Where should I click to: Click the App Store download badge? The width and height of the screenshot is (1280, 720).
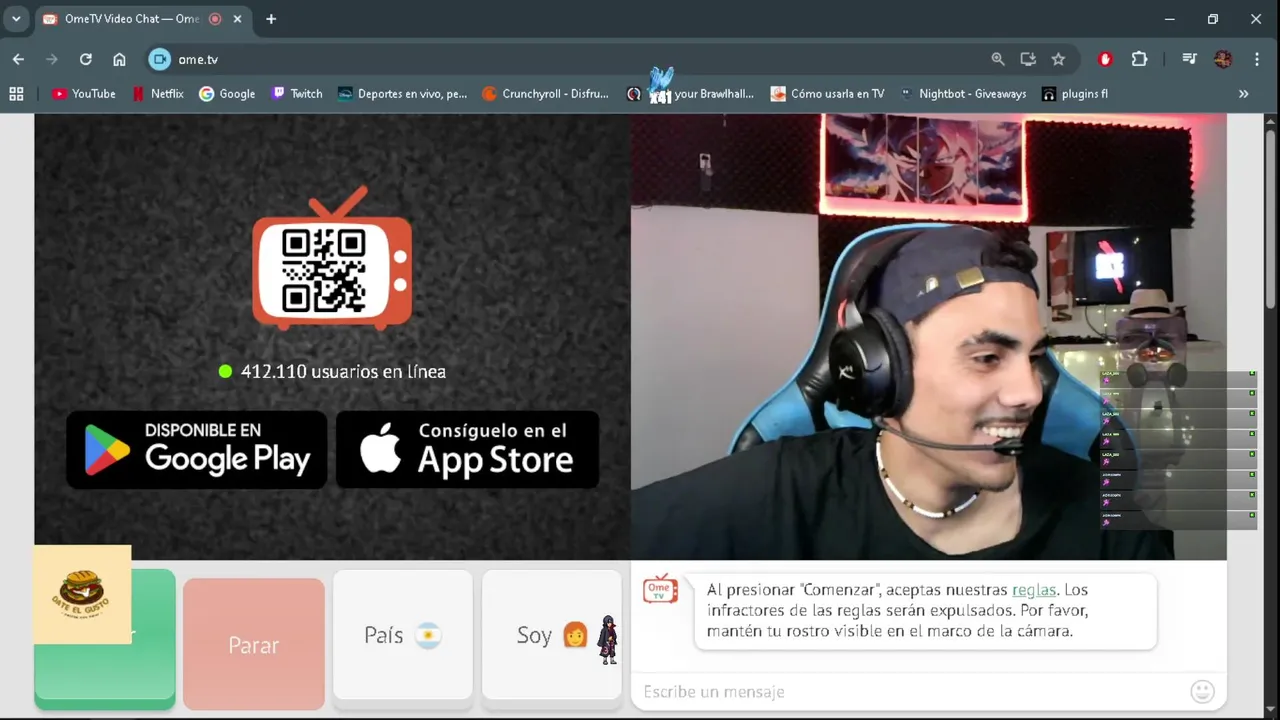click(x=468, y=450)
